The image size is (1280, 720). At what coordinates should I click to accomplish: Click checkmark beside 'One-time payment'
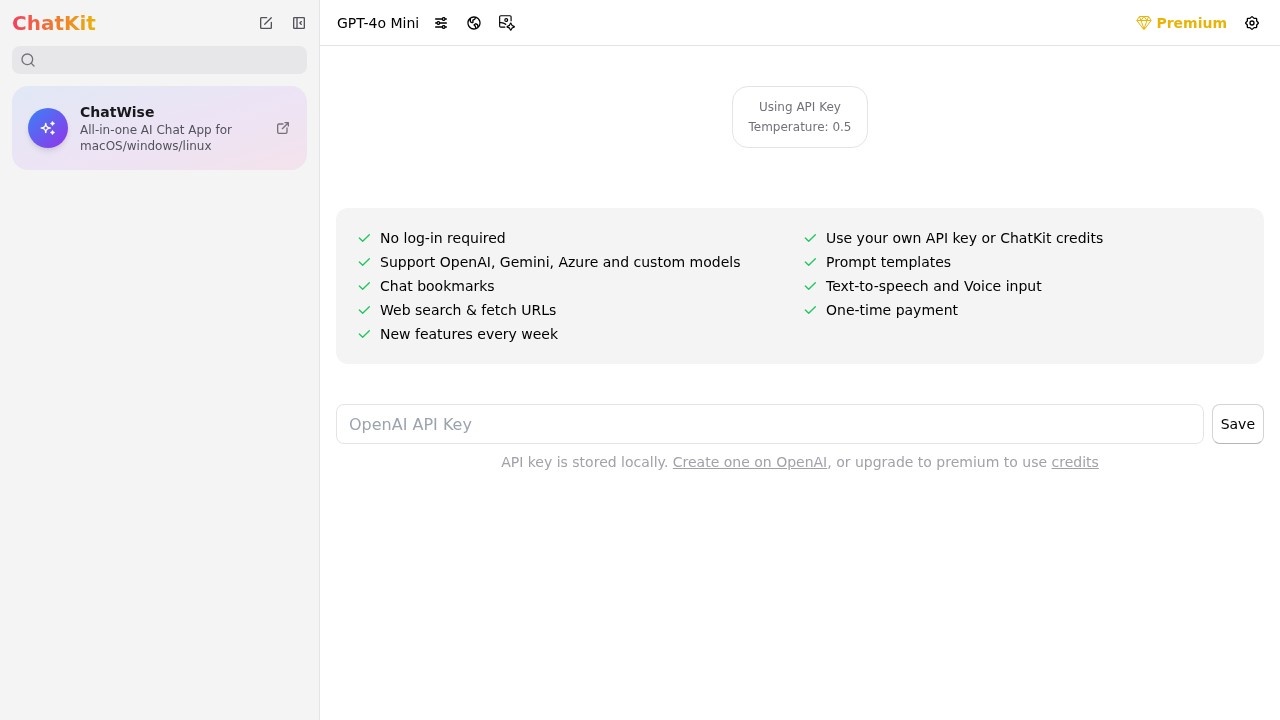pyautogui.click(x=810, y=310)
